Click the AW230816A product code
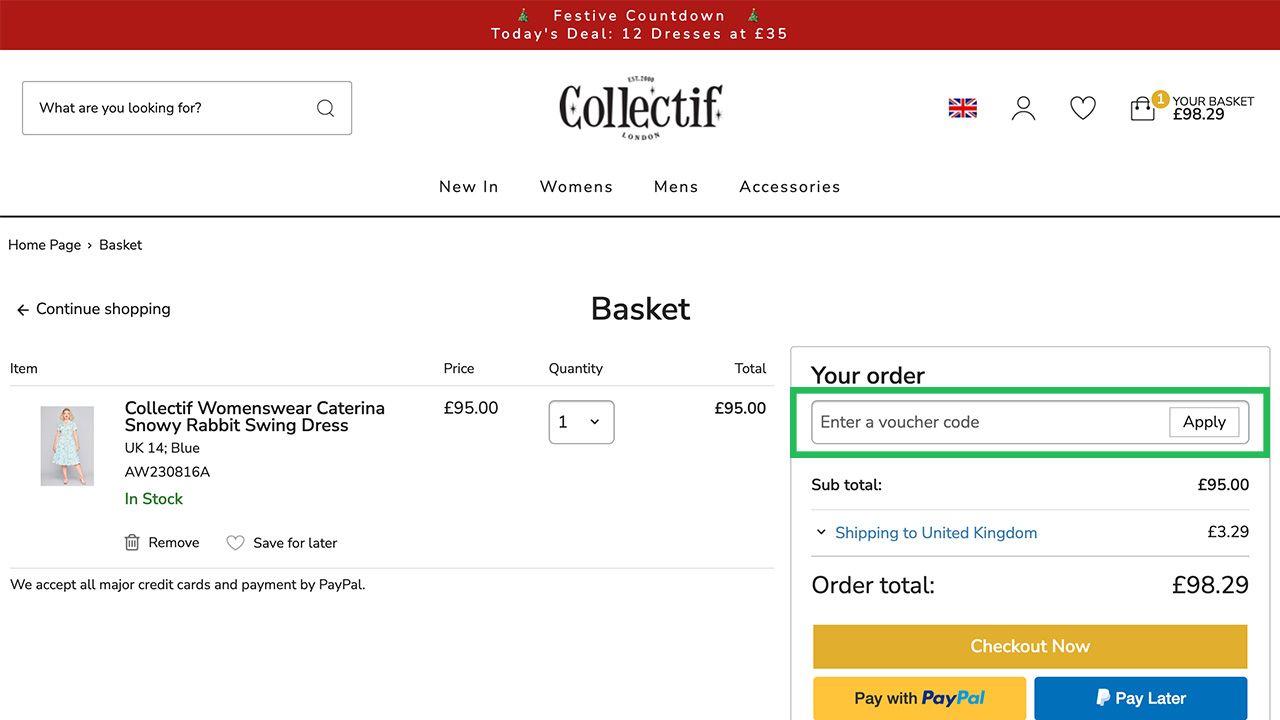 click(x=167, y=472)
